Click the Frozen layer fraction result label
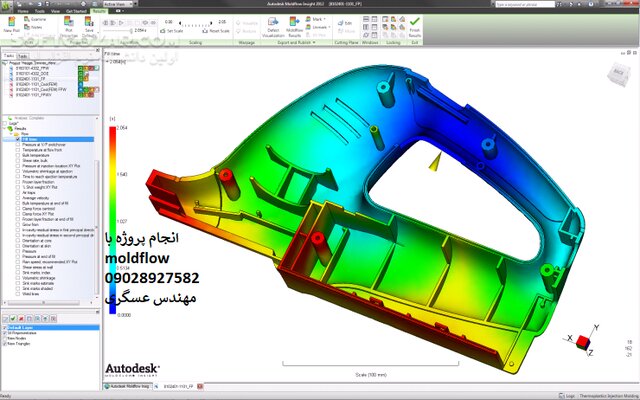Viewport: 640px width, 400px height. (38, 182)
